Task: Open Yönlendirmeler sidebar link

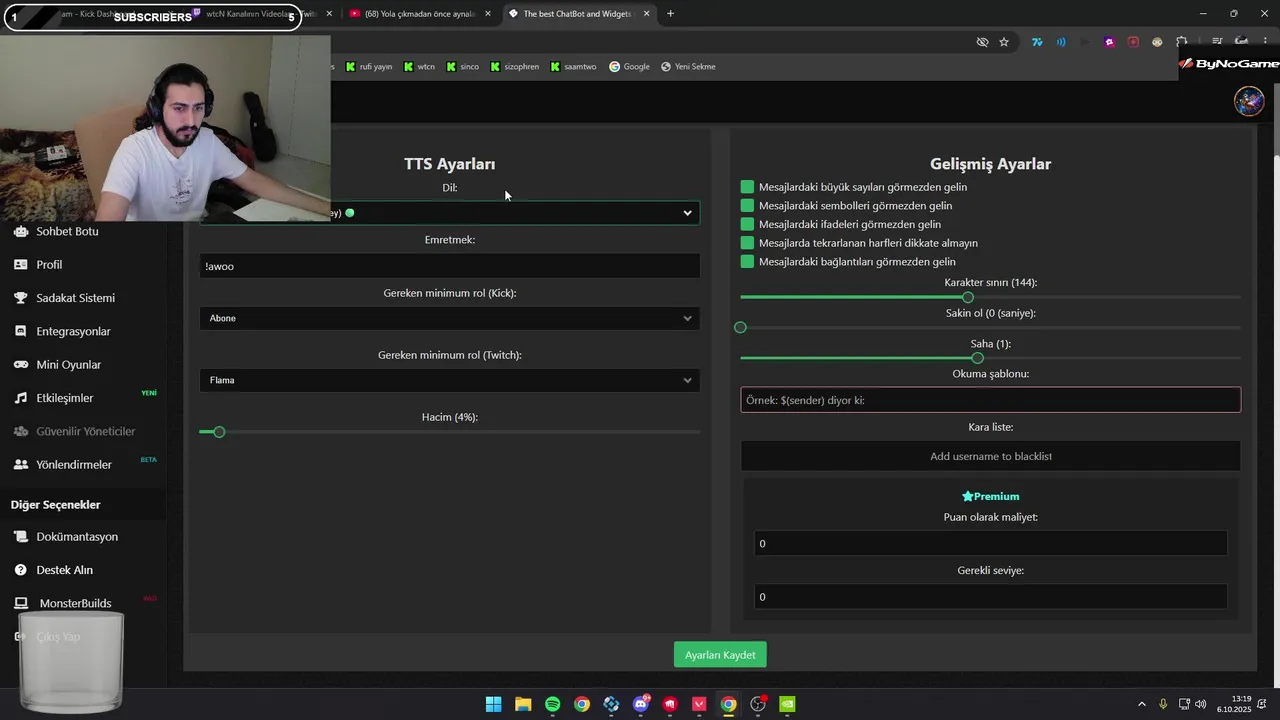Action: click(74, 465)
